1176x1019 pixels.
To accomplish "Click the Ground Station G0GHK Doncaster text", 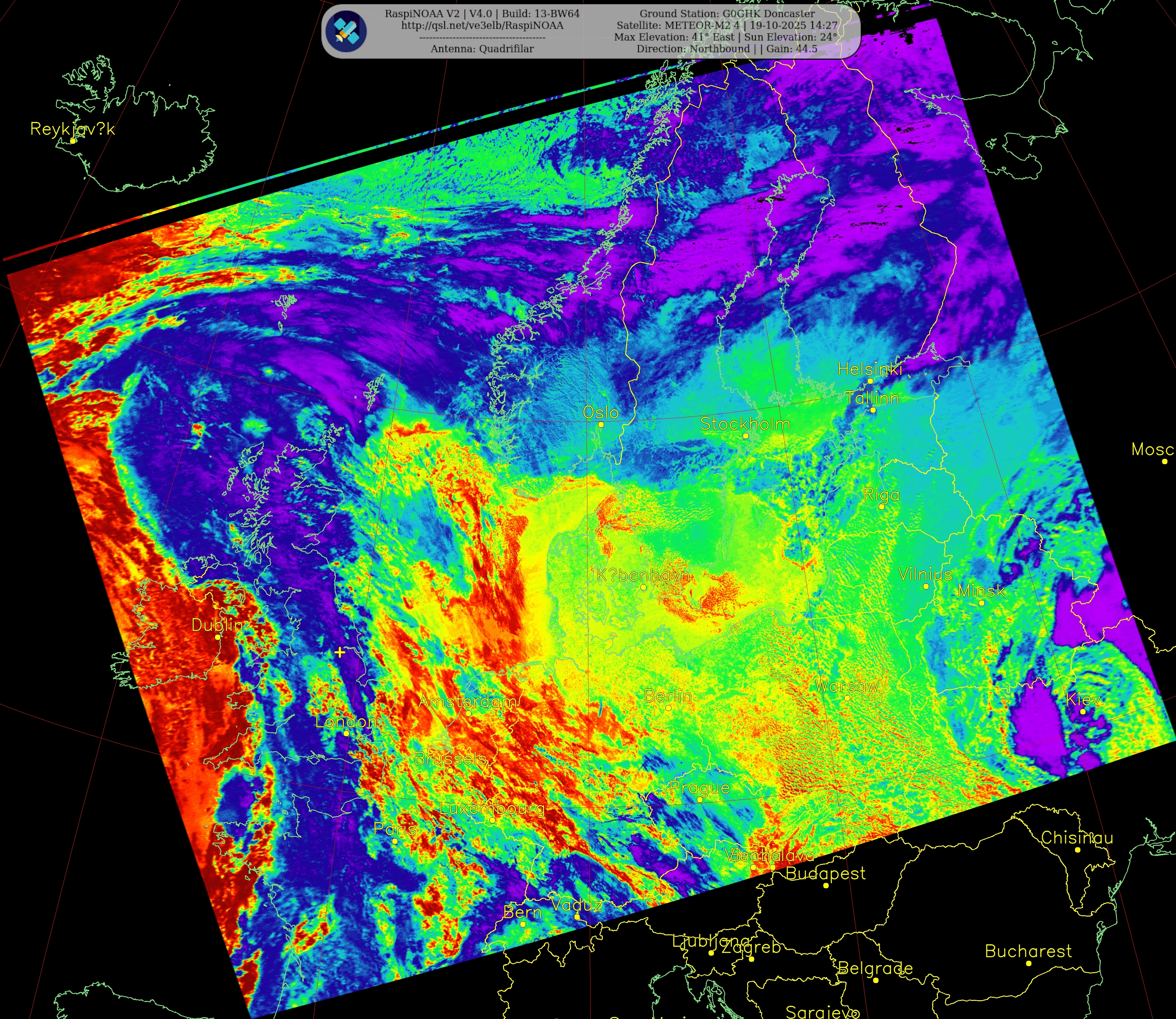I will 727,14.
